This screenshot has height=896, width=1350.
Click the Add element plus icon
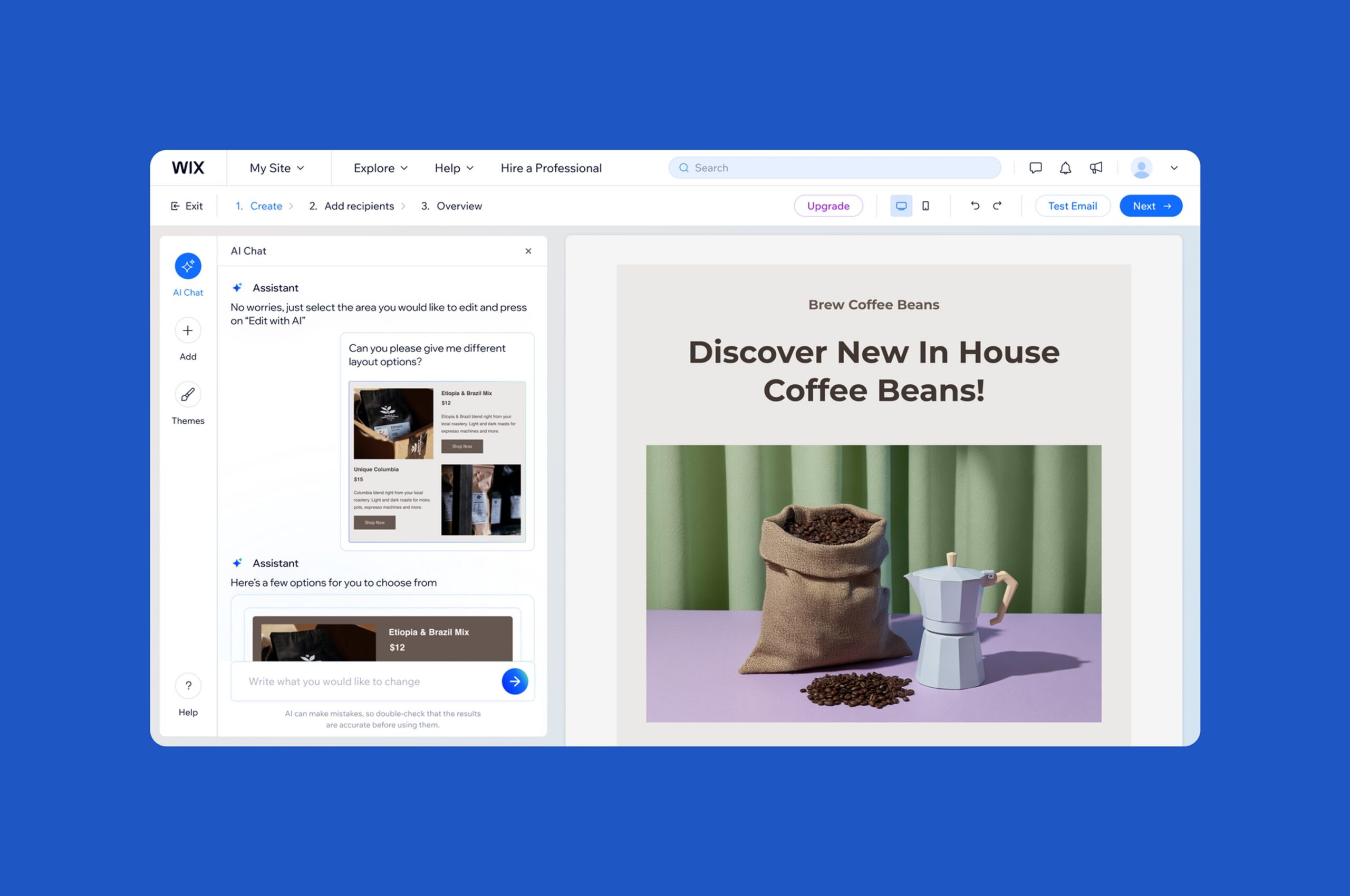coord(188,330)
